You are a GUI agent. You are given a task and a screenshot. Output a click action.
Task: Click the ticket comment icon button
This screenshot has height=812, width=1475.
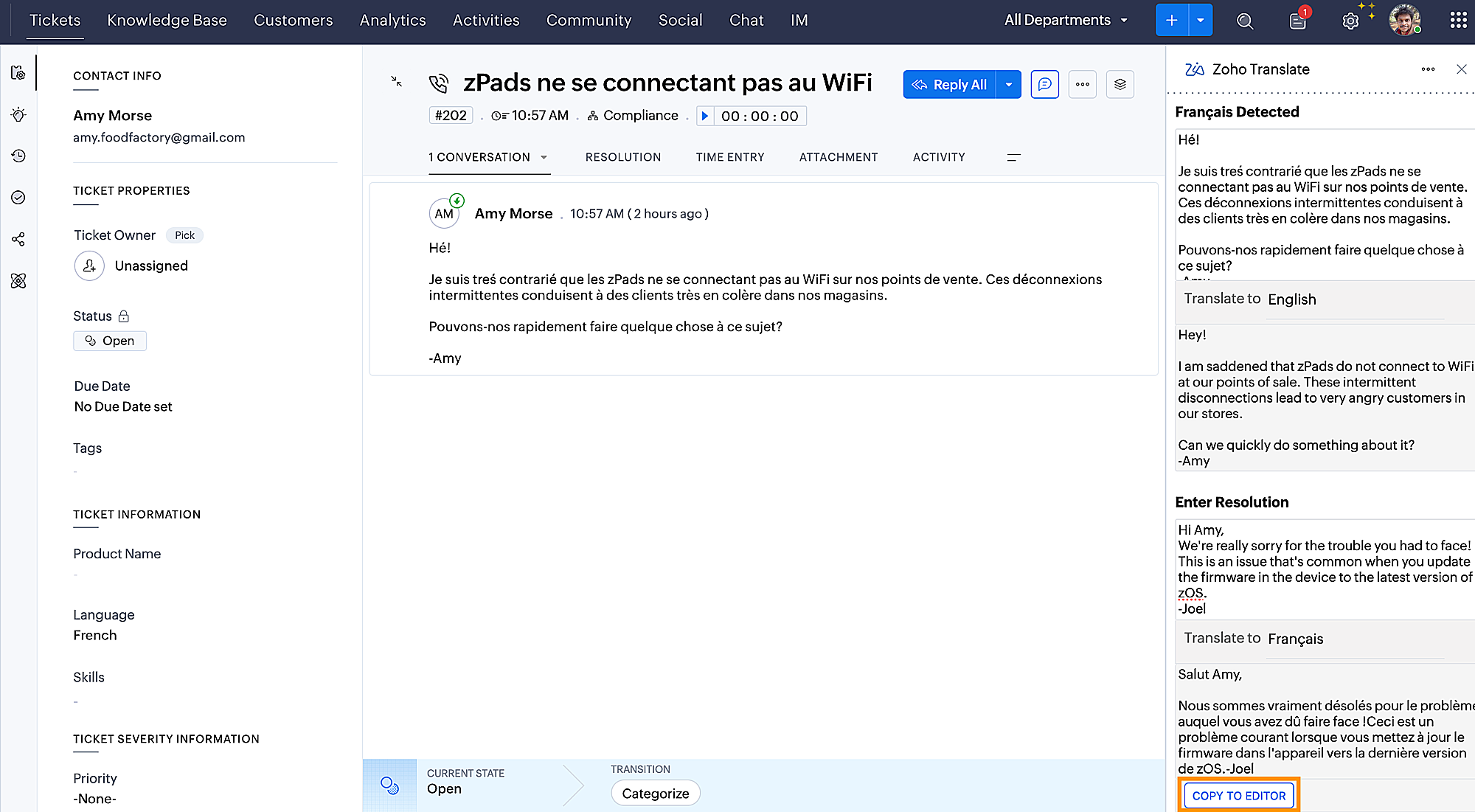point(1044,84)
